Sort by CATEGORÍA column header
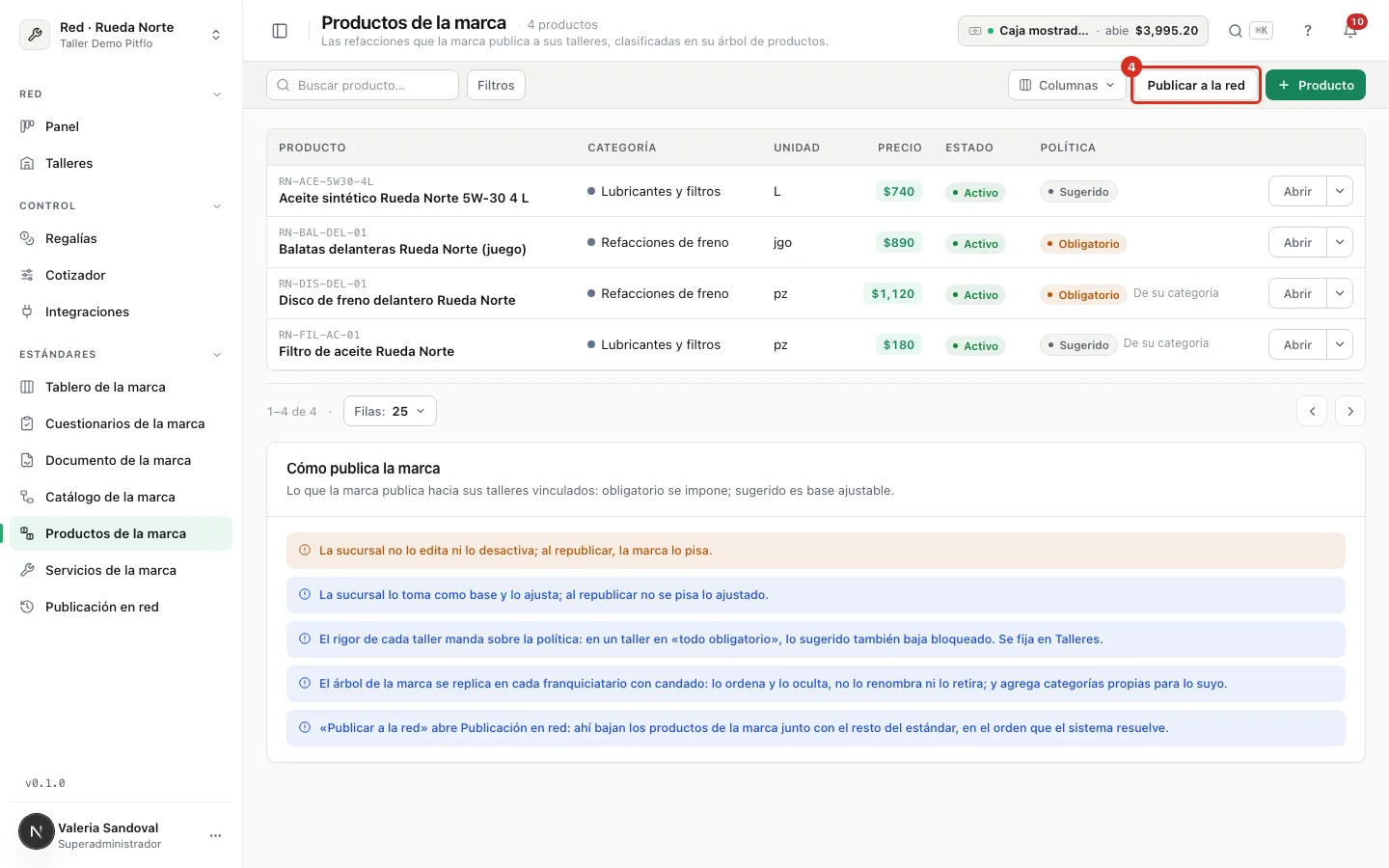The image size is (1389, 868). 622,148
